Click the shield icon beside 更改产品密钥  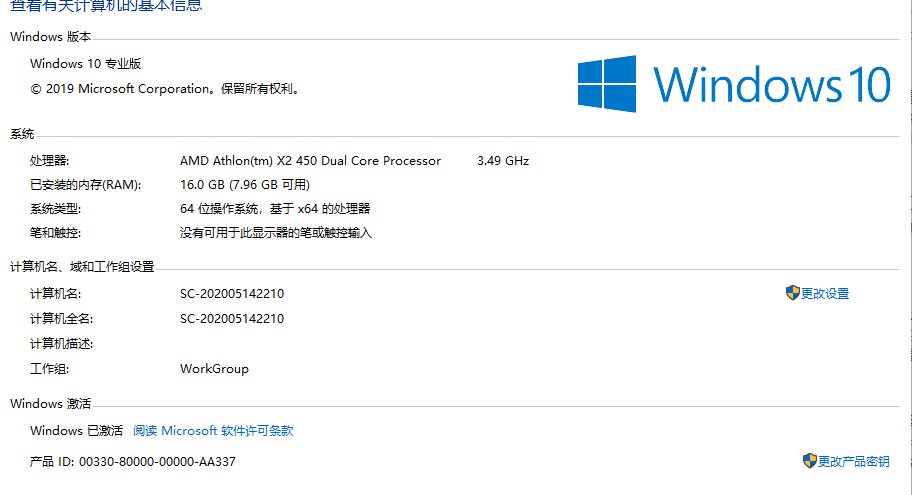(809, 461)
